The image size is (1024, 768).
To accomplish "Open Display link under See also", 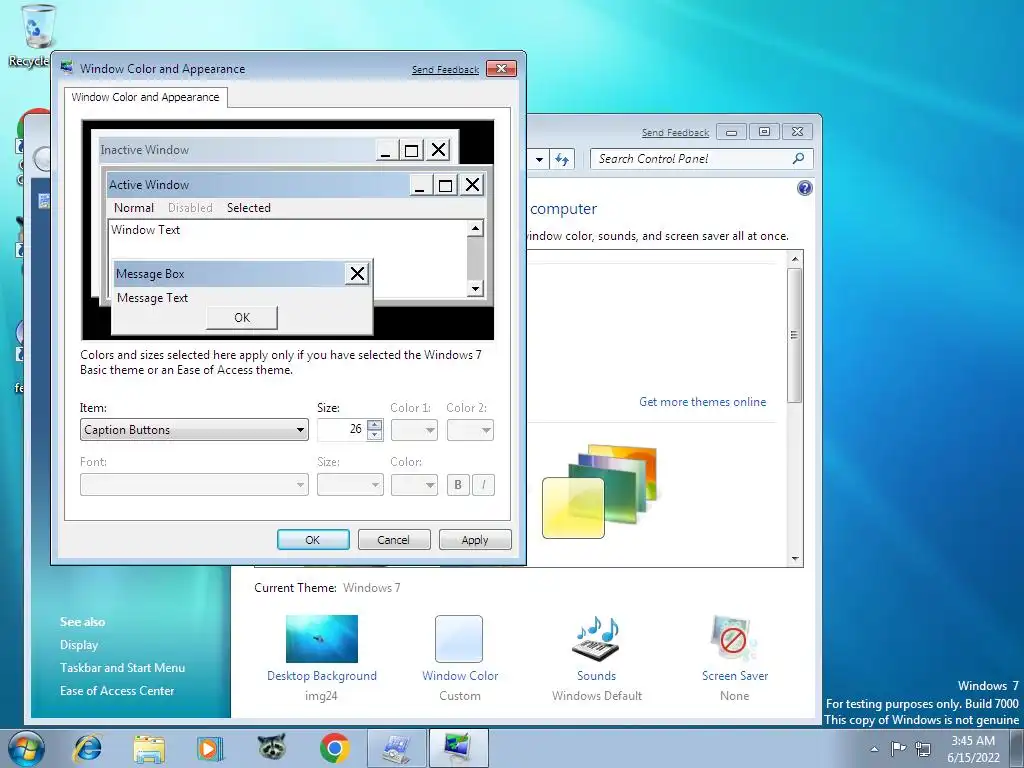I will [79, 645].
